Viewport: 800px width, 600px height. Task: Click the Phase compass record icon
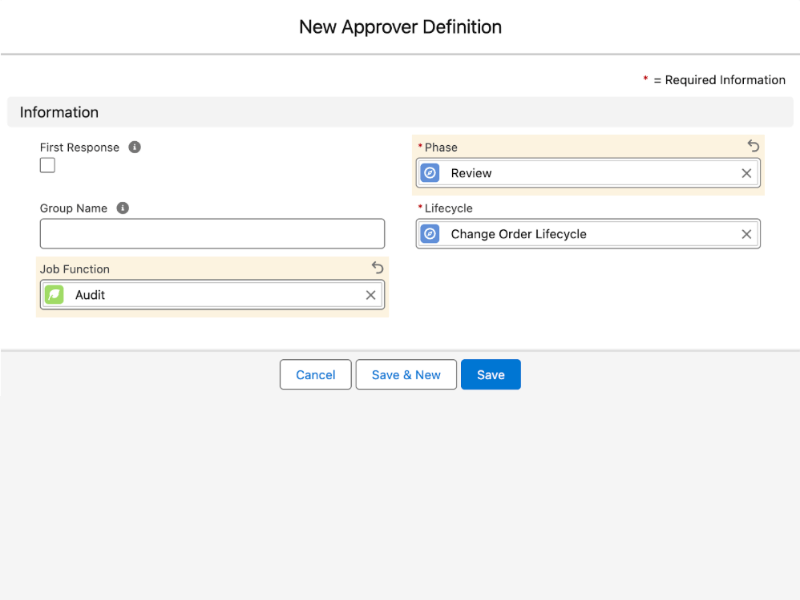[430, 173]
